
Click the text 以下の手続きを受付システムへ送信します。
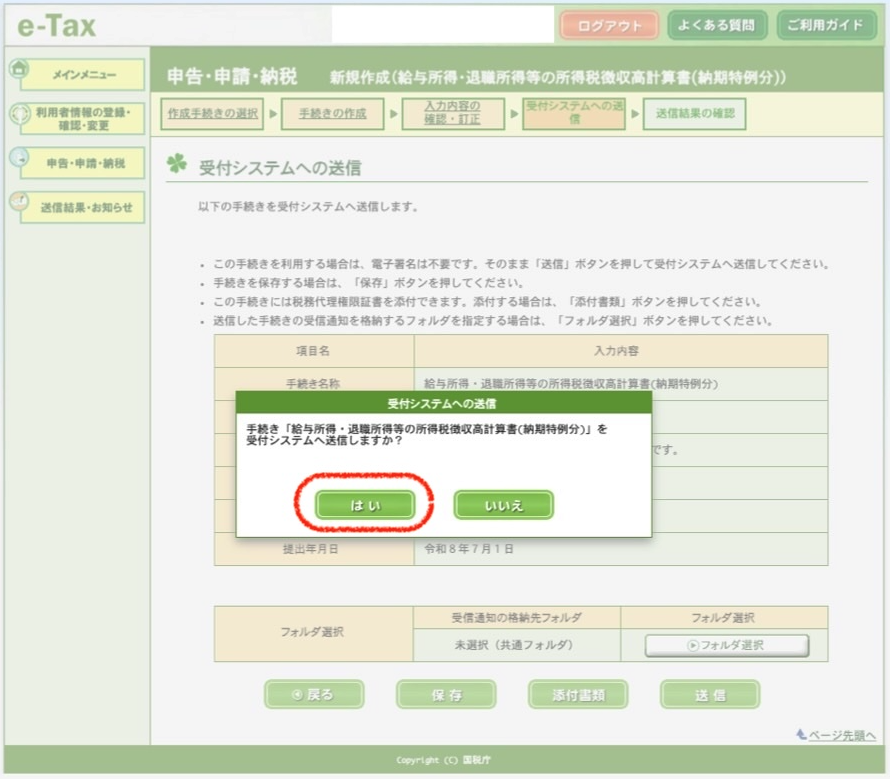308,207
